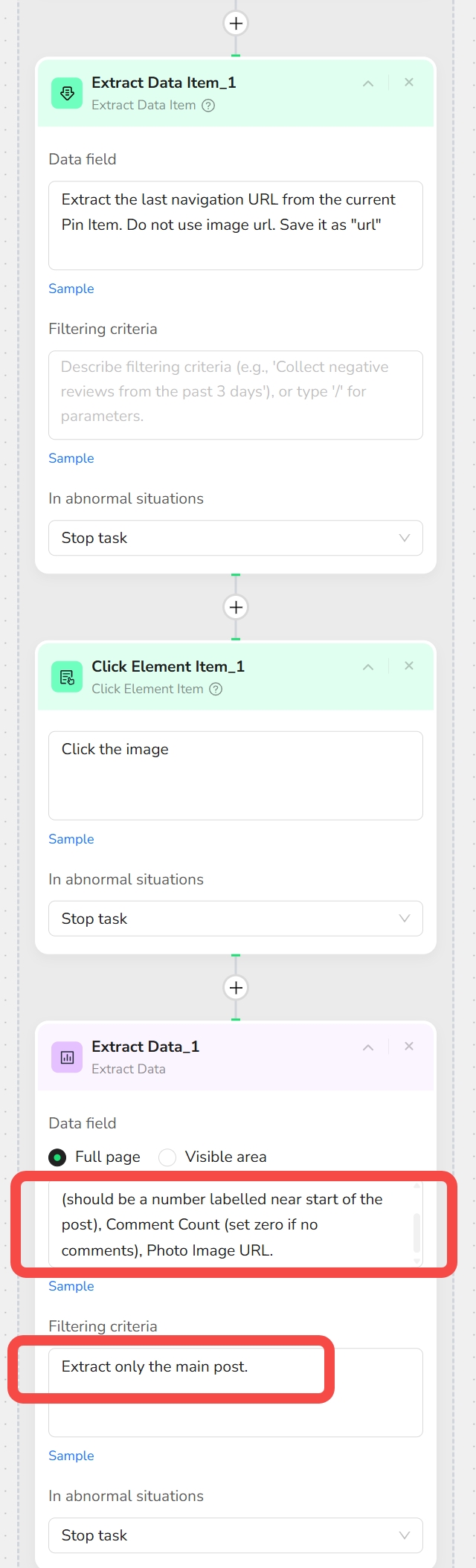
Task: Click Sample link below Extract Data_1 filtering criteria
Action: coord(71,1456)
